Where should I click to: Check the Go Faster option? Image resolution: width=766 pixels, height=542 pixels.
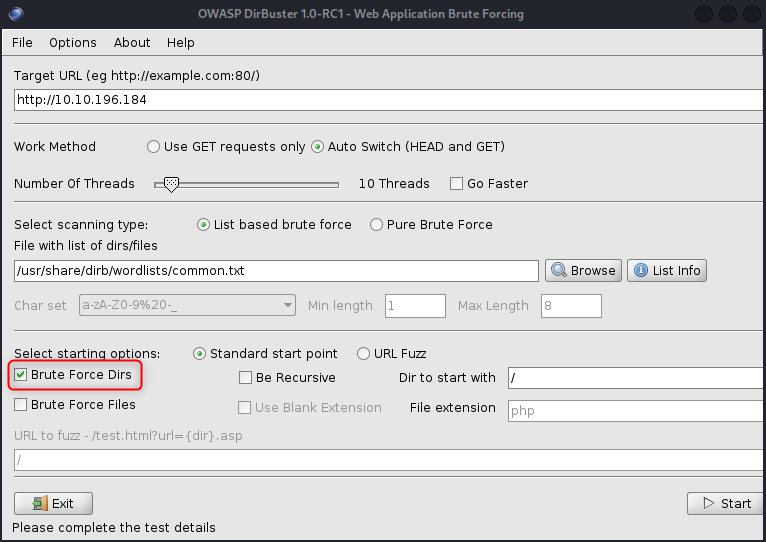pyautogui.click(x=457, y=184)
